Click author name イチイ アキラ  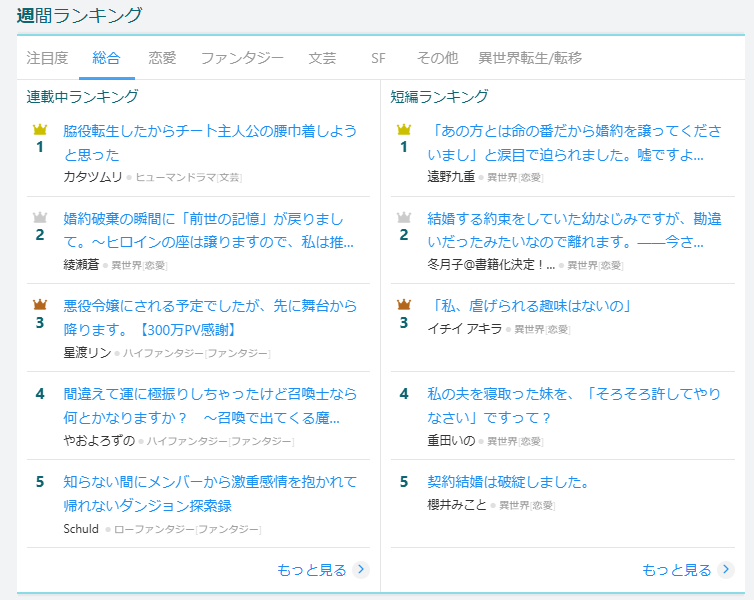tap(463, 328)
